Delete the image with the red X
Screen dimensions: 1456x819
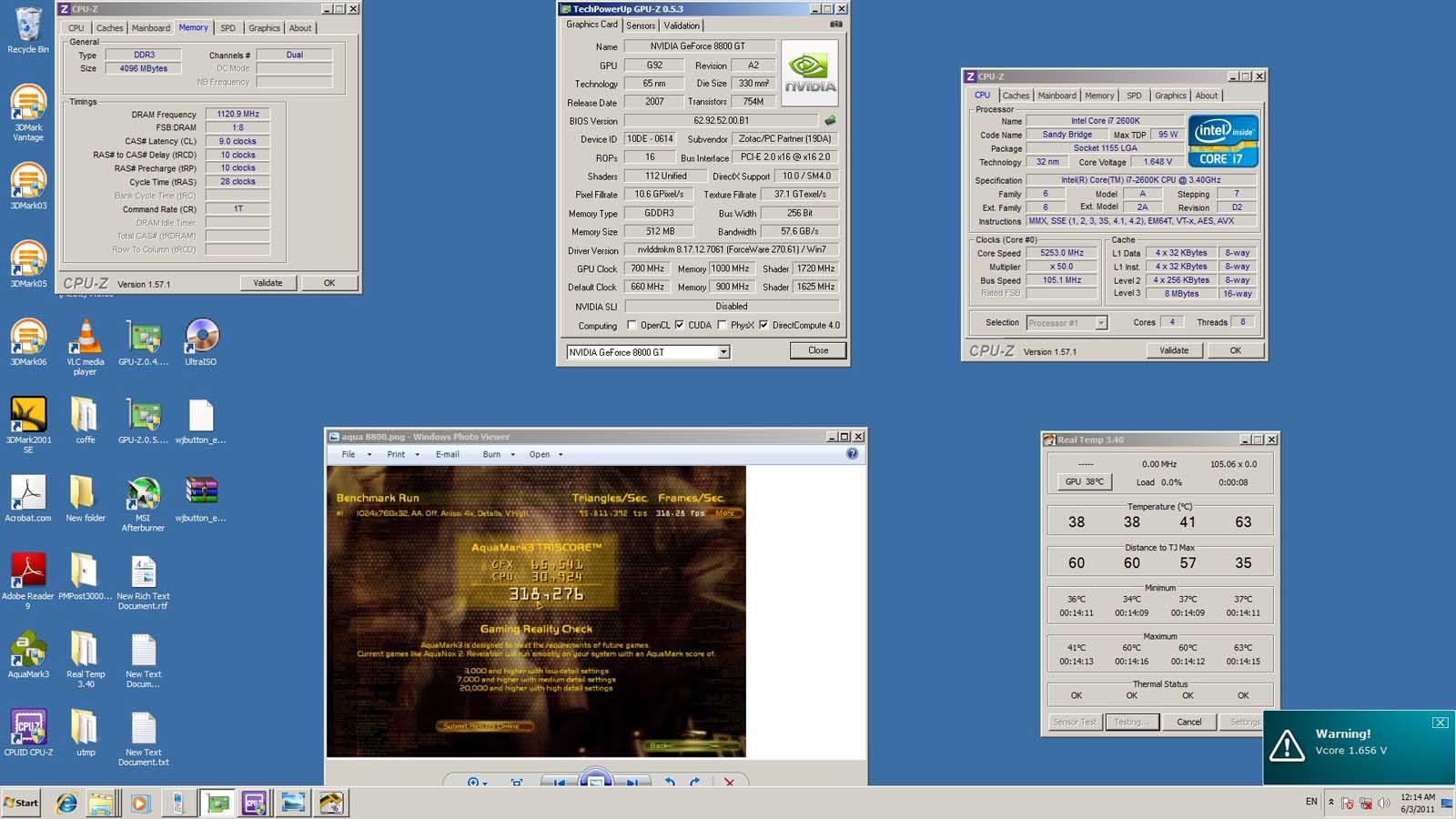pyautogui.click(x=729, y=782)
